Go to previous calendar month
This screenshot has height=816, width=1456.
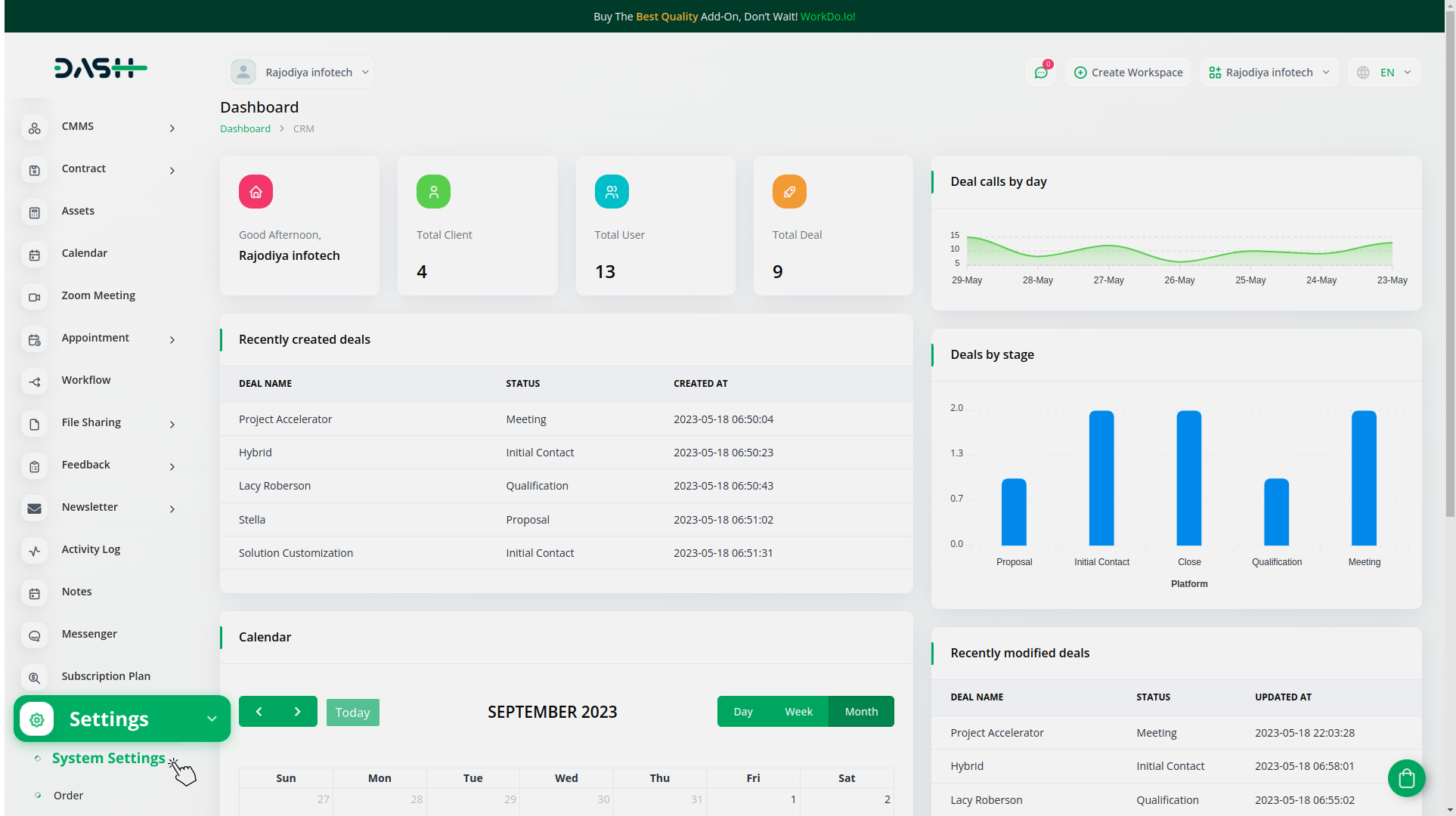(x=259, y=712)
